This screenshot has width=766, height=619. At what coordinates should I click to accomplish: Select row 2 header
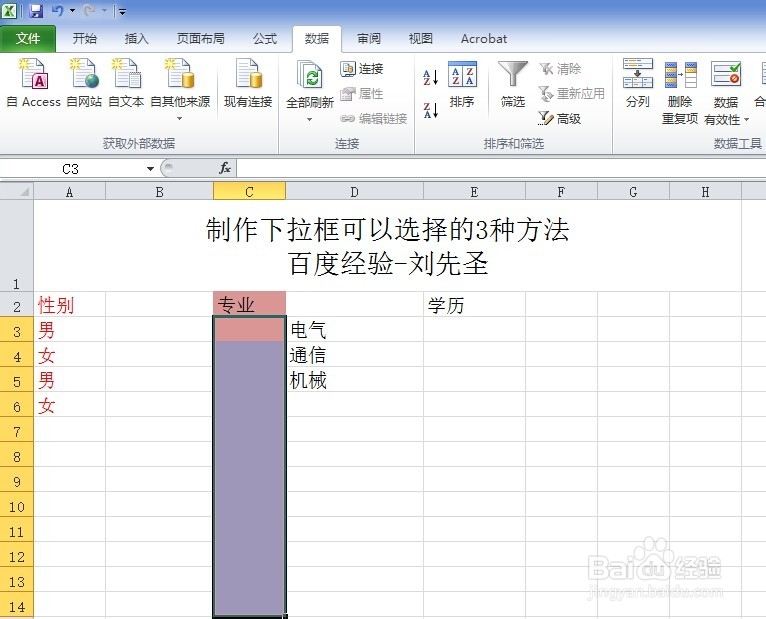click(x=17, y=306)
